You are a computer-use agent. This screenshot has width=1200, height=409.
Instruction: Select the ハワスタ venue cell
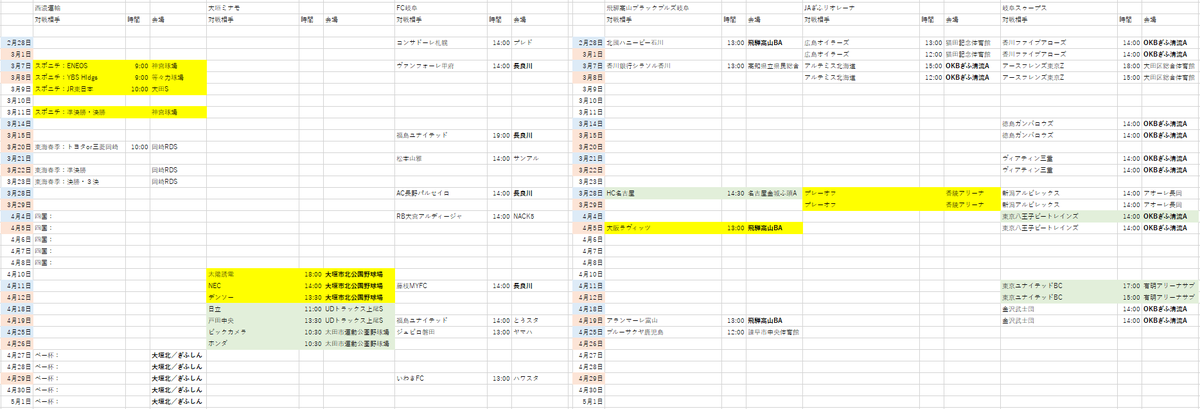[x=541, y=378]
